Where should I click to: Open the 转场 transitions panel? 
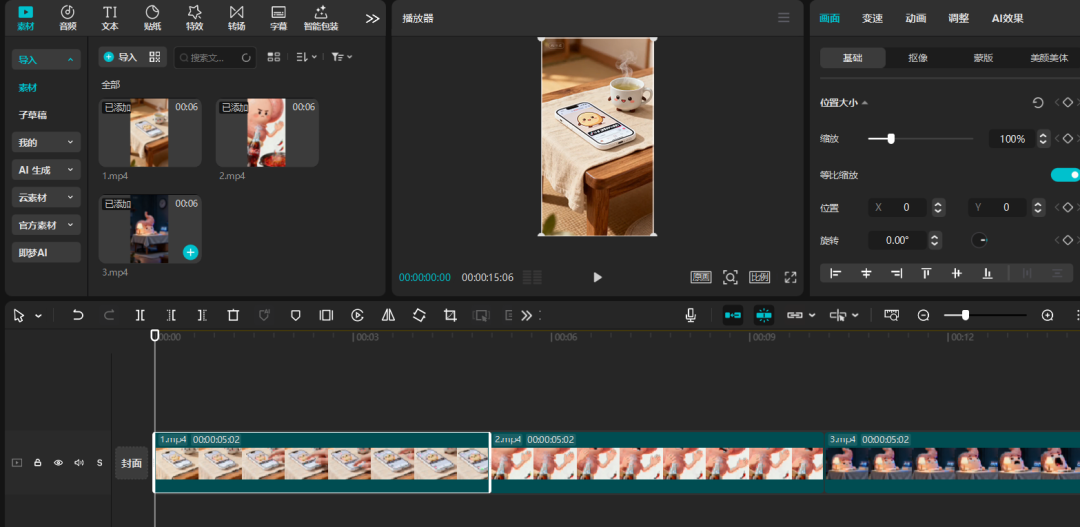[236, 17]
